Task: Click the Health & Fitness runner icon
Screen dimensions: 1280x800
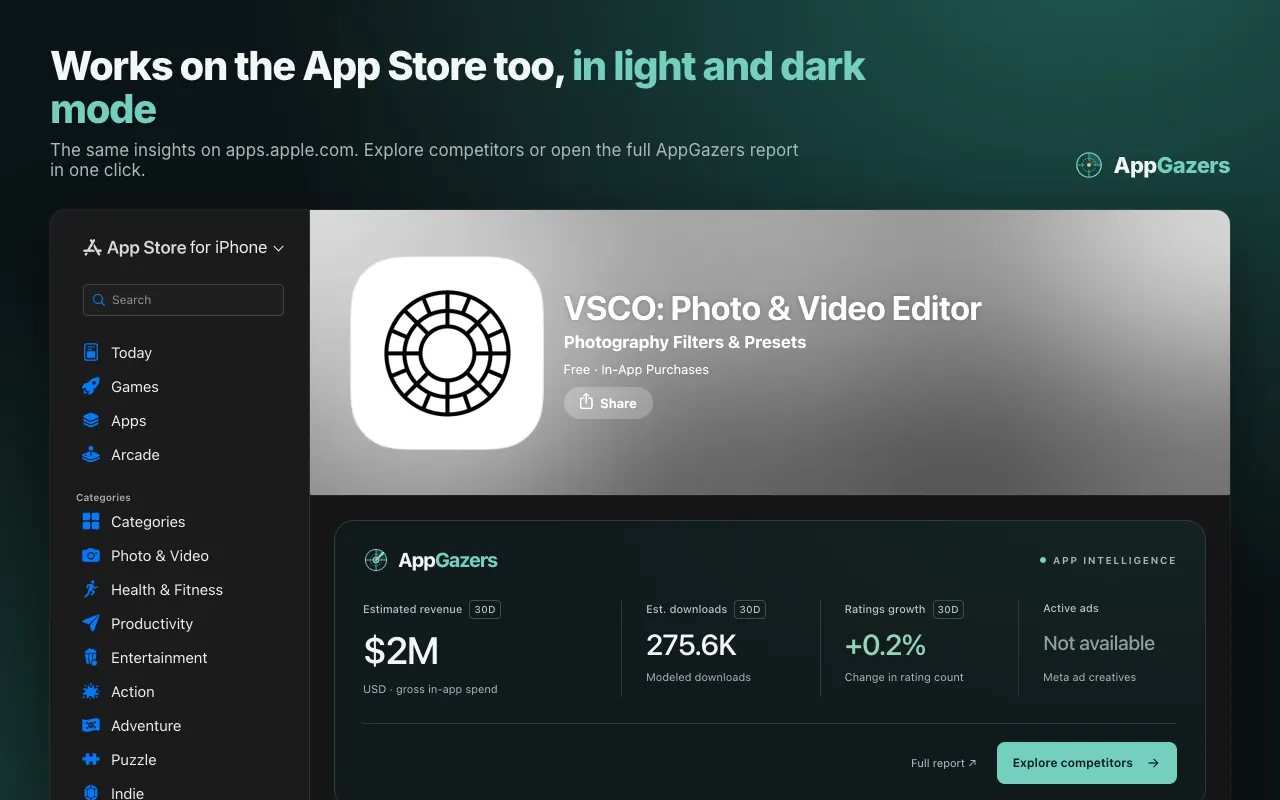Action: tap(91, 589)
